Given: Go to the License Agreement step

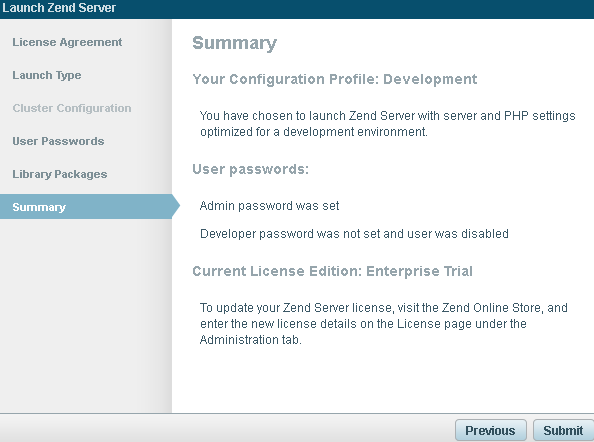Looking at the screenshot, I should [67, 42].
